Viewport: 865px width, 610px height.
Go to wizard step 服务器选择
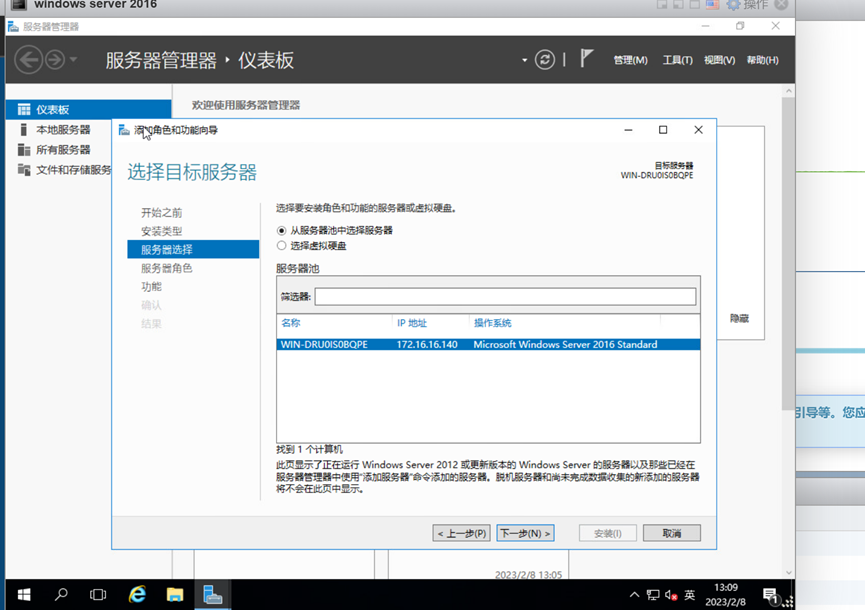pos(193,249)
